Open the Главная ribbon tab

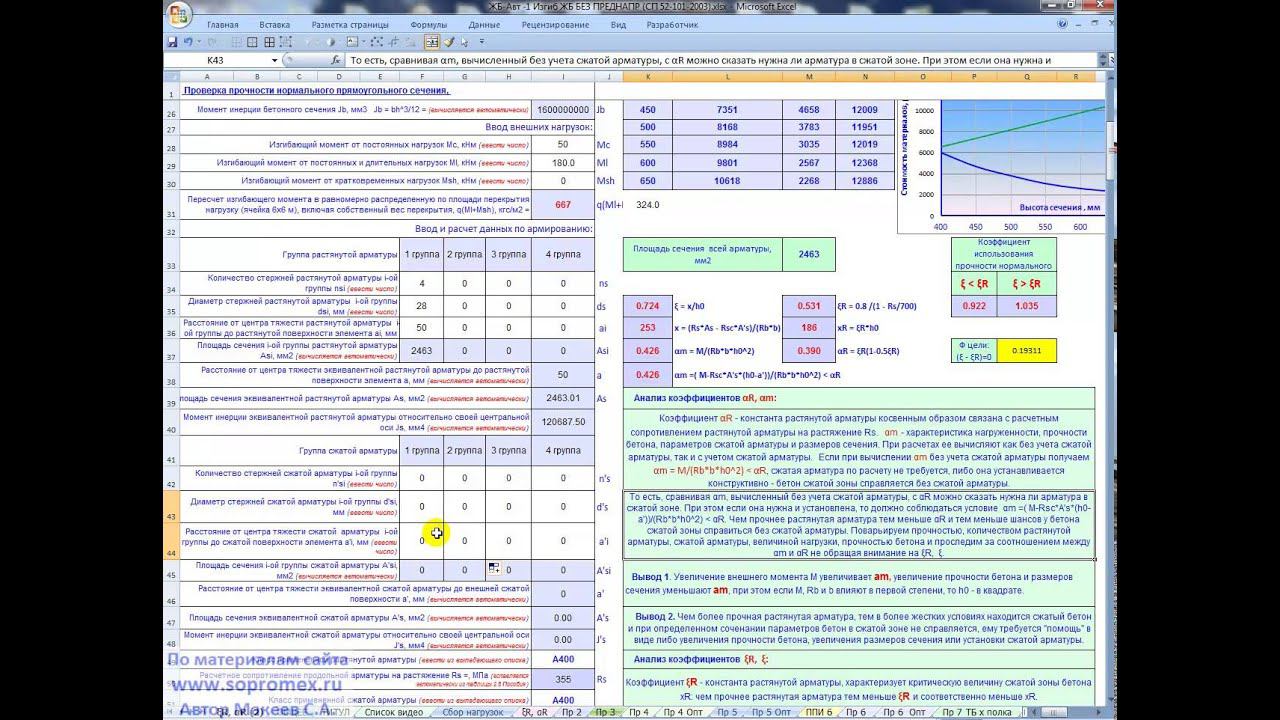222,24
